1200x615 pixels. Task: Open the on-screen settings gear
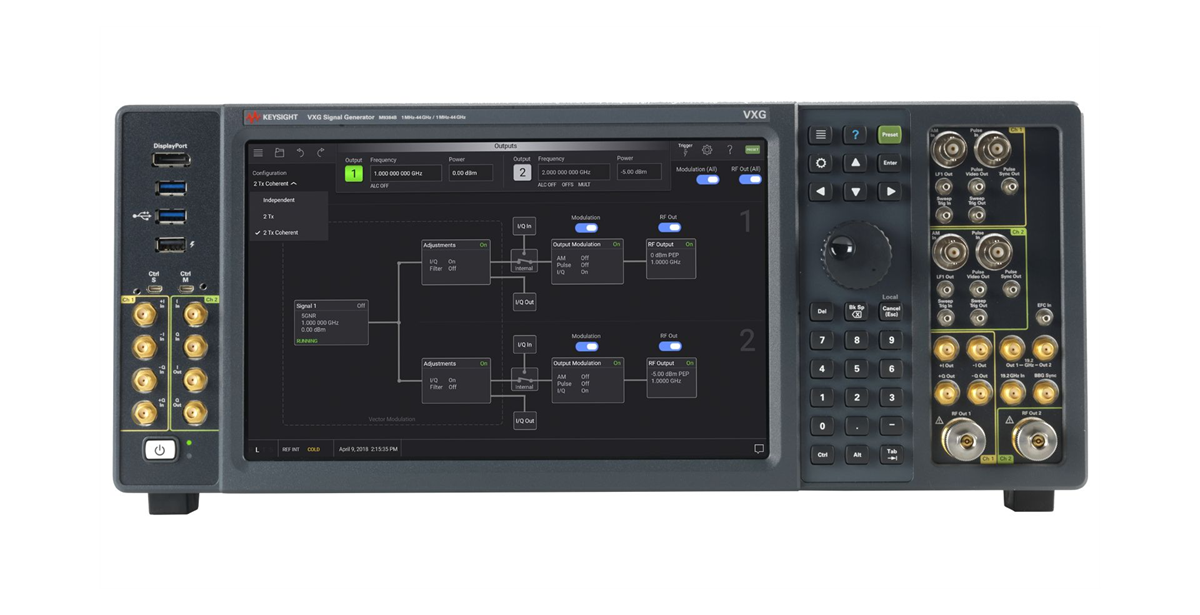pyautogui.click(x=707, y=150)
